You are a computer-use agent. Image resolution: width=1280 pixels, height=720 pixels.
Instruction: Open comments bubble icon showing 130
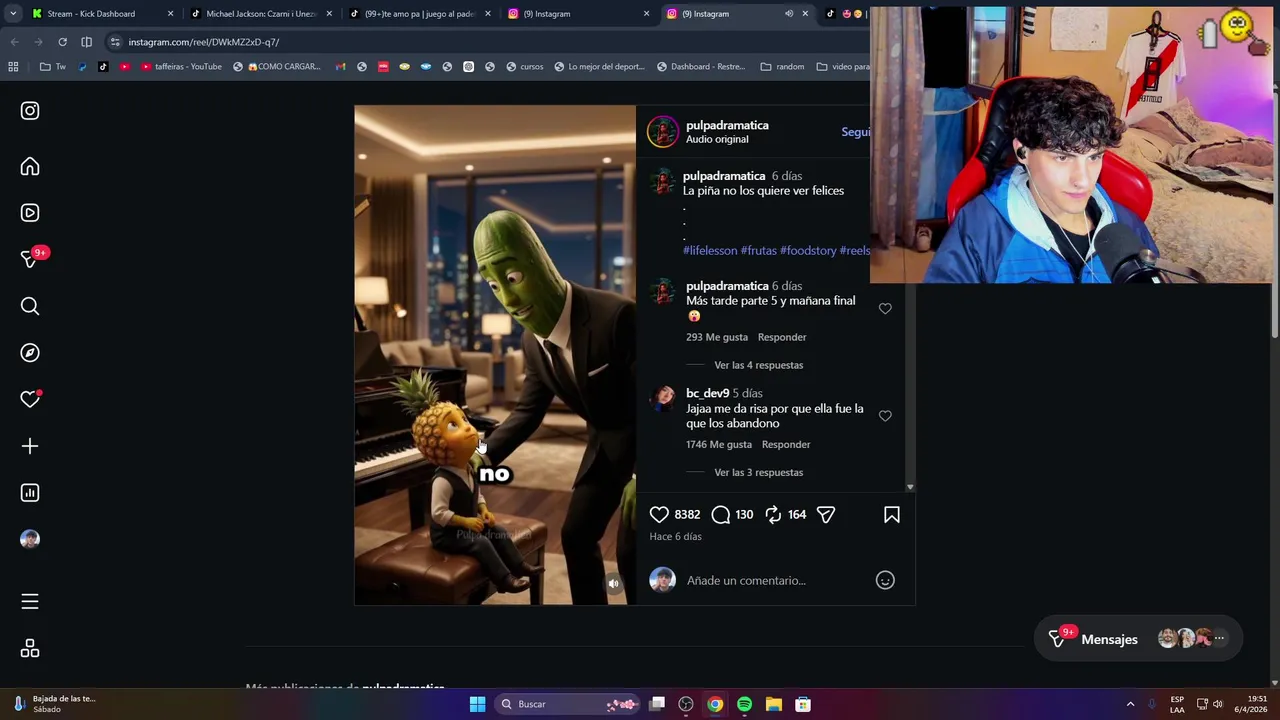(x=721, y=514)
